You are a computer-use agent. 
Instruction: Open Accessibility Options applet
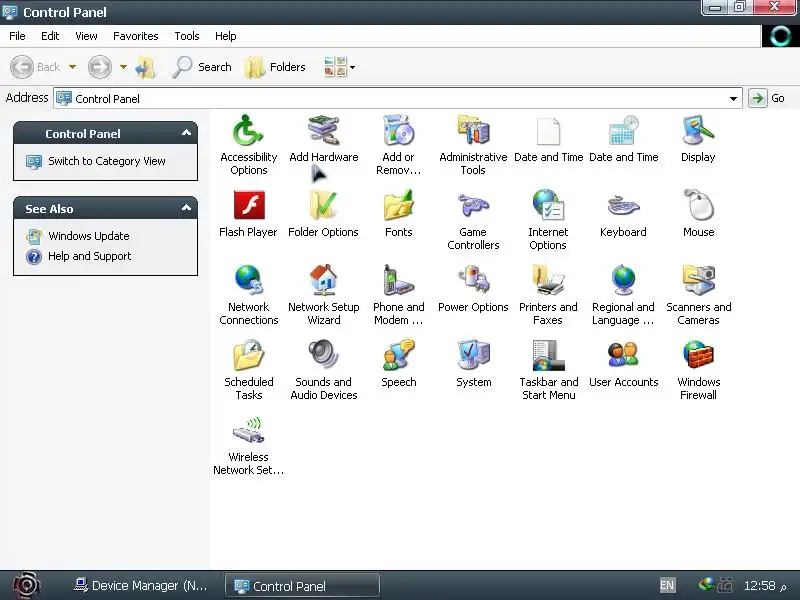coord(248,144)
